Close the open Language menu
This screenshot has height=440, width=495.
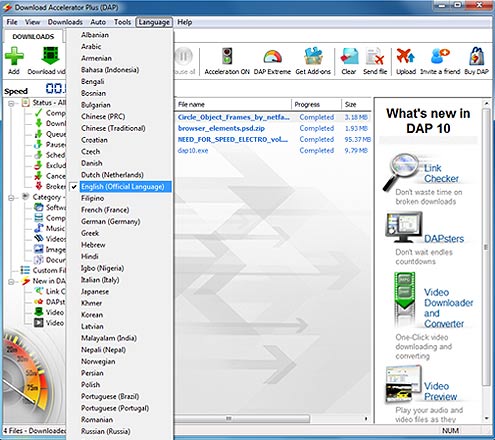(154, 22)
